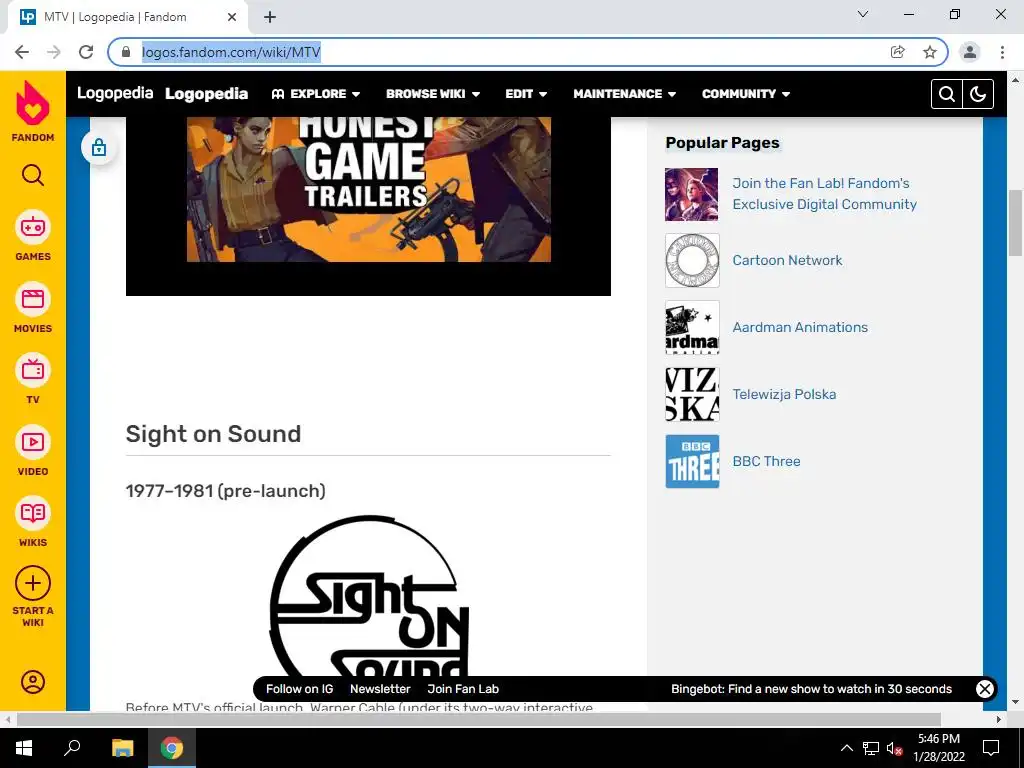Click the bold Logopedia wiki title
1024x768 pixels.
206,94
